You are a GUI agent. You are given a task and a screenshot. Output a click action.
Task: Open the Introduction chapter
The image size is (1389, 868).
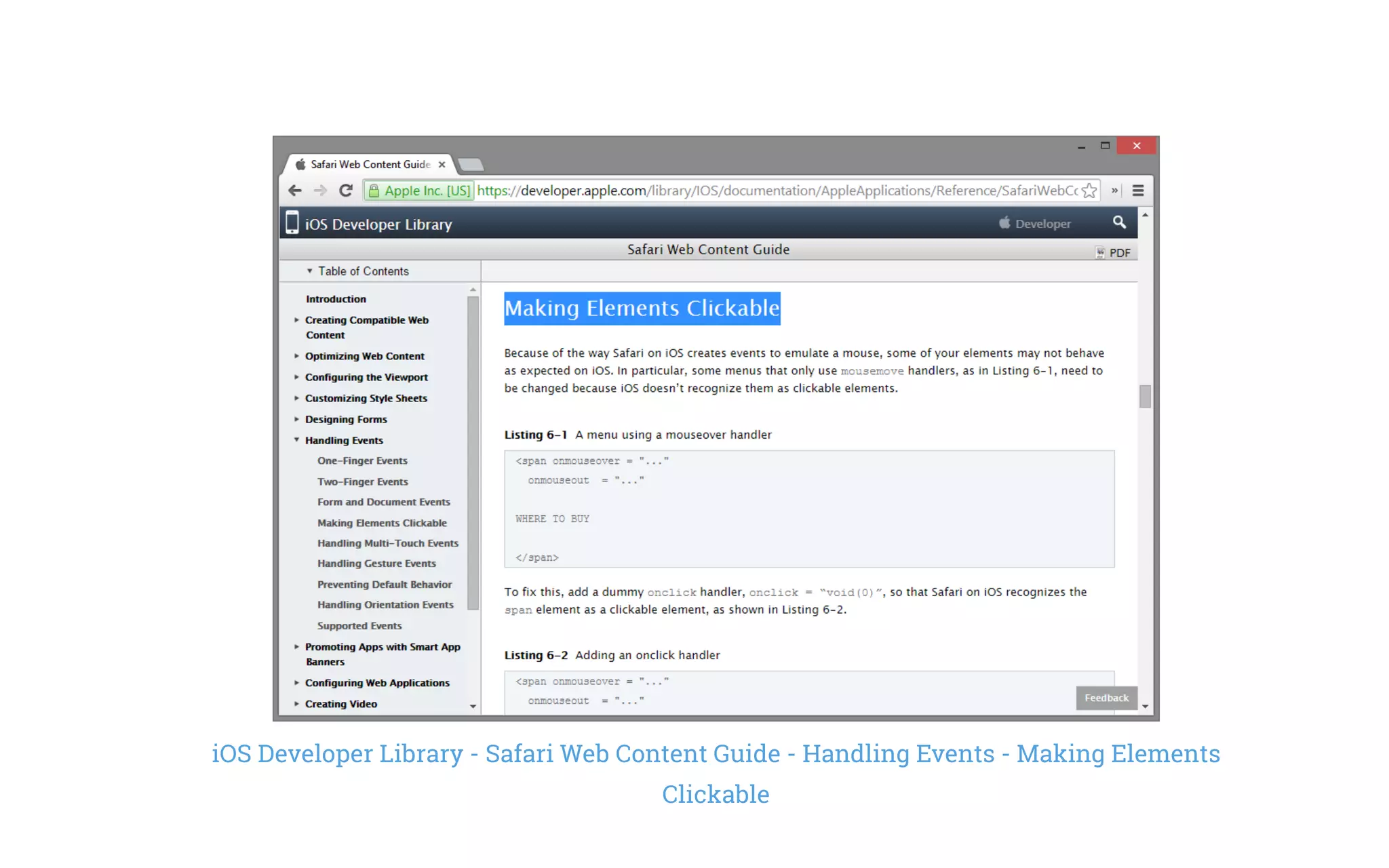[x=336, y=299]
